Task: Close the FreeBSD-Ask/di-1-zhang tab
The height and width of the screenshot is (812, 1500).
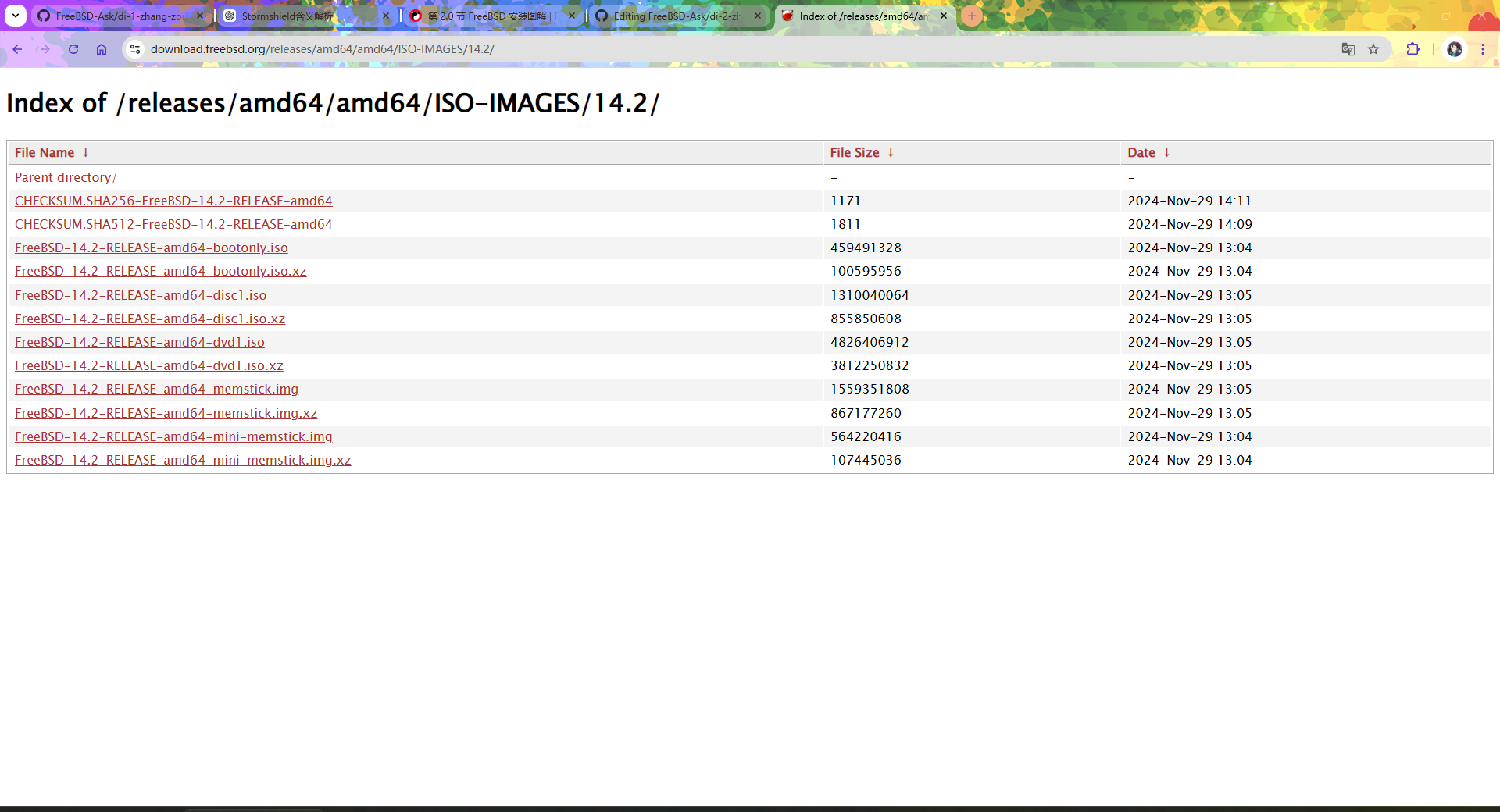Action: [200, 16]
